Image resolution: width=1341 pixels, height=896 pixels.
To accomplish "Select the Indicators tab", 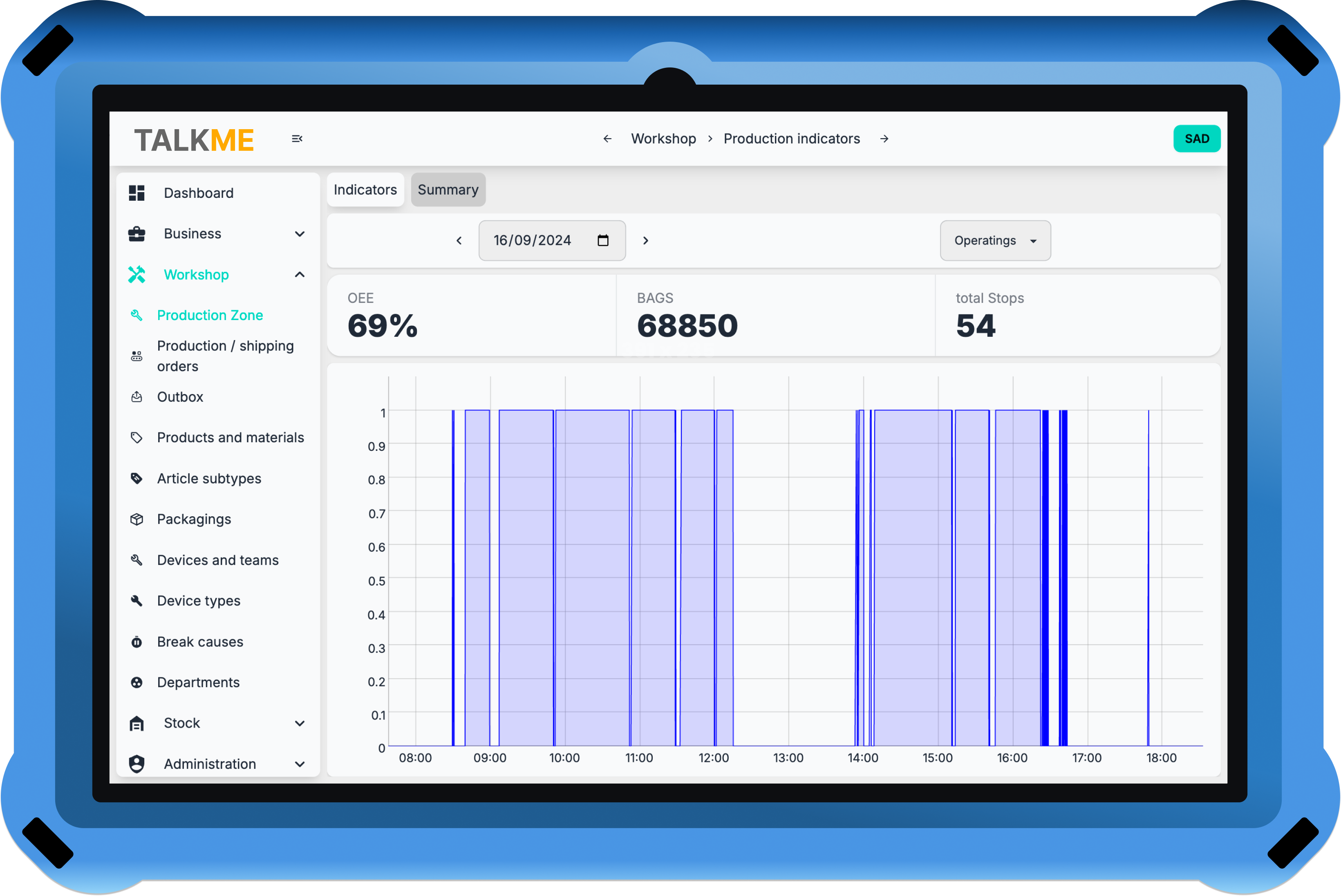I will coord(365,190).
